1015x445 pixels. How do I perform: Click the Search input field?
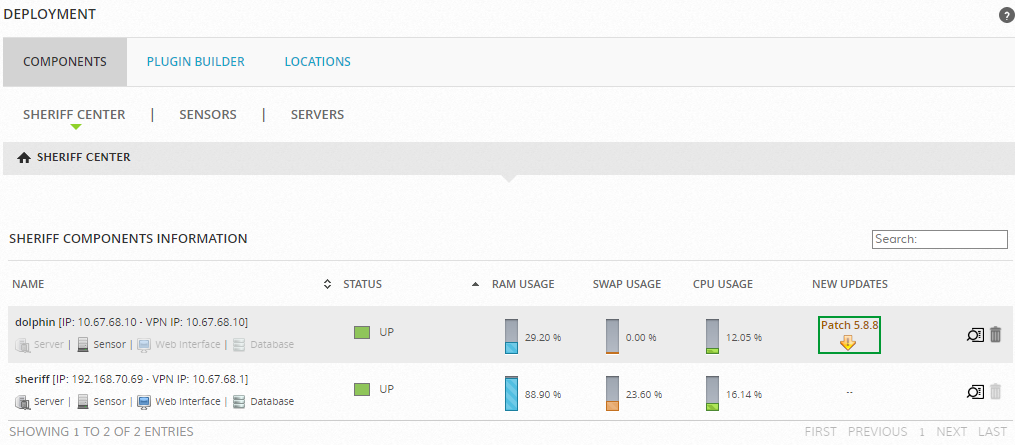coord(939,239)
